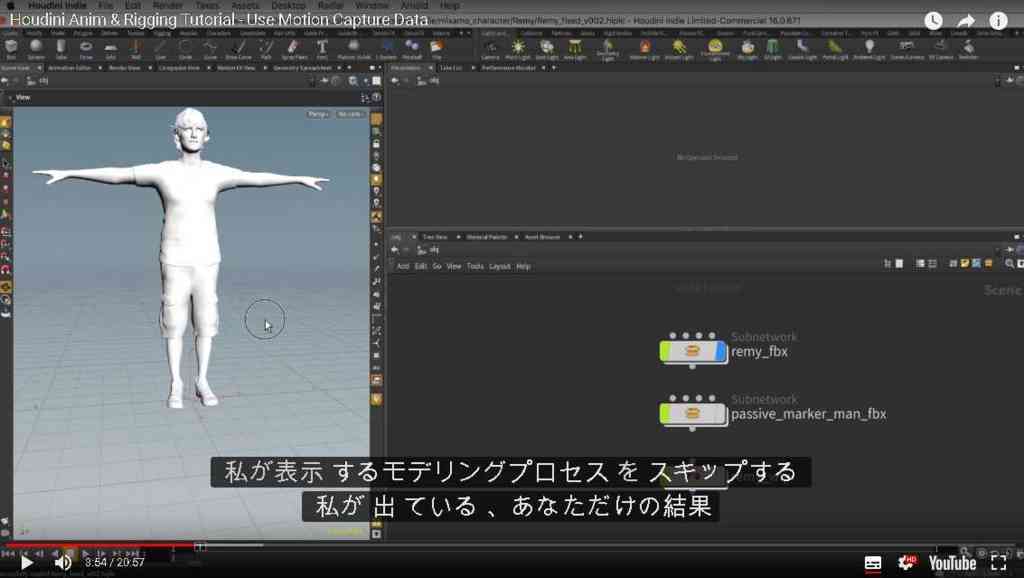Select the Spray Paint shelf tool

pyautogui.click(x=293, y=48)
